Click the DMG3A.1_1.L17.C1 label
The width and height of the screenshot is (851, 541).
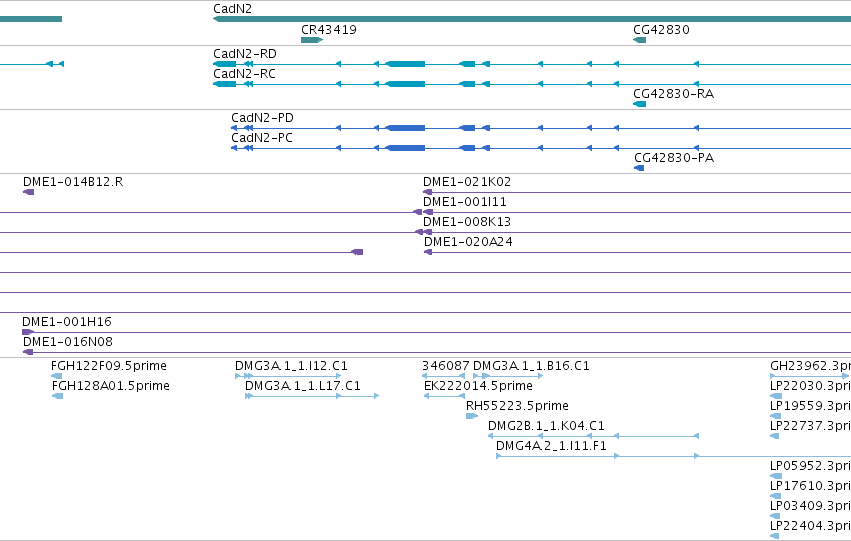pyautogui.click(x=303, y=386)
